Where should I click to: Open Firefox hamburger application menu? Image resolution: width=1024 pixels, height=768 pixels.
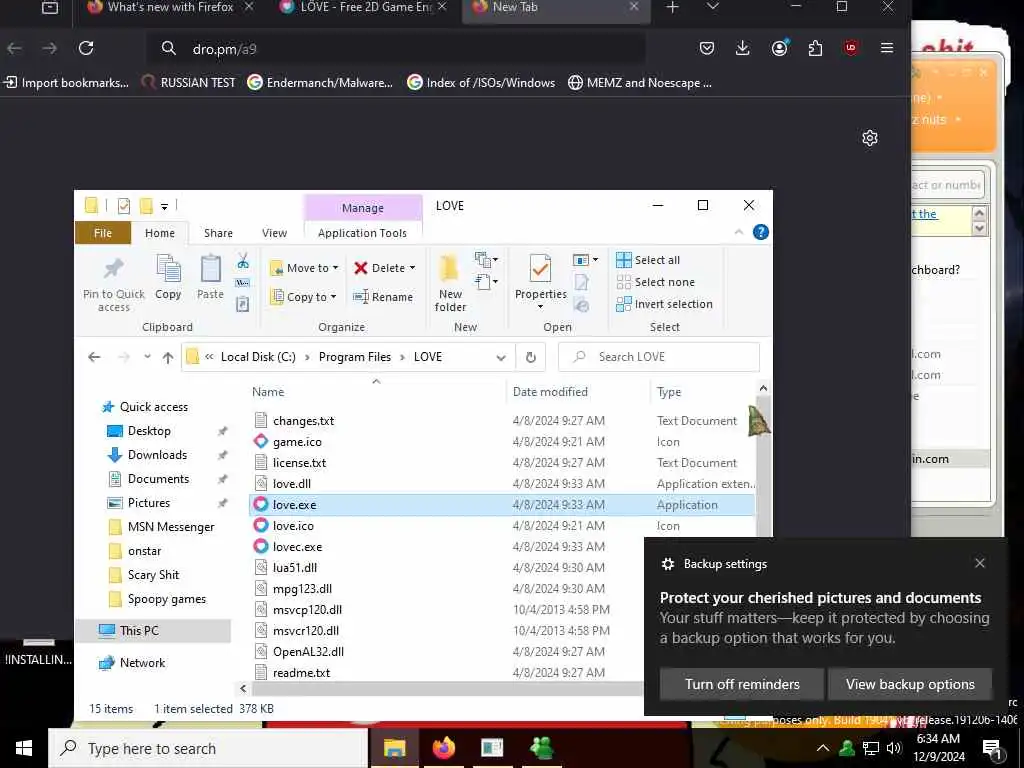click(x=887, y=48)
